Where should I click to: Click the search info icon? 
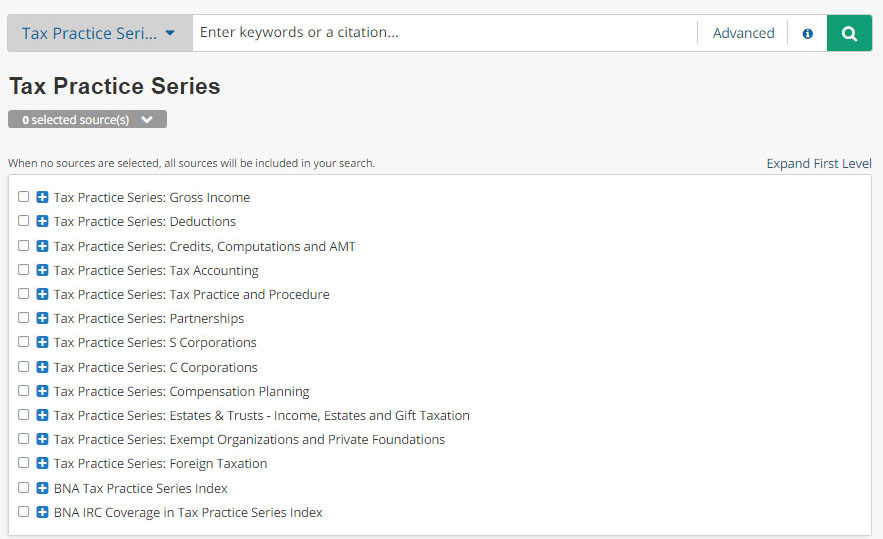click(807, 33)
